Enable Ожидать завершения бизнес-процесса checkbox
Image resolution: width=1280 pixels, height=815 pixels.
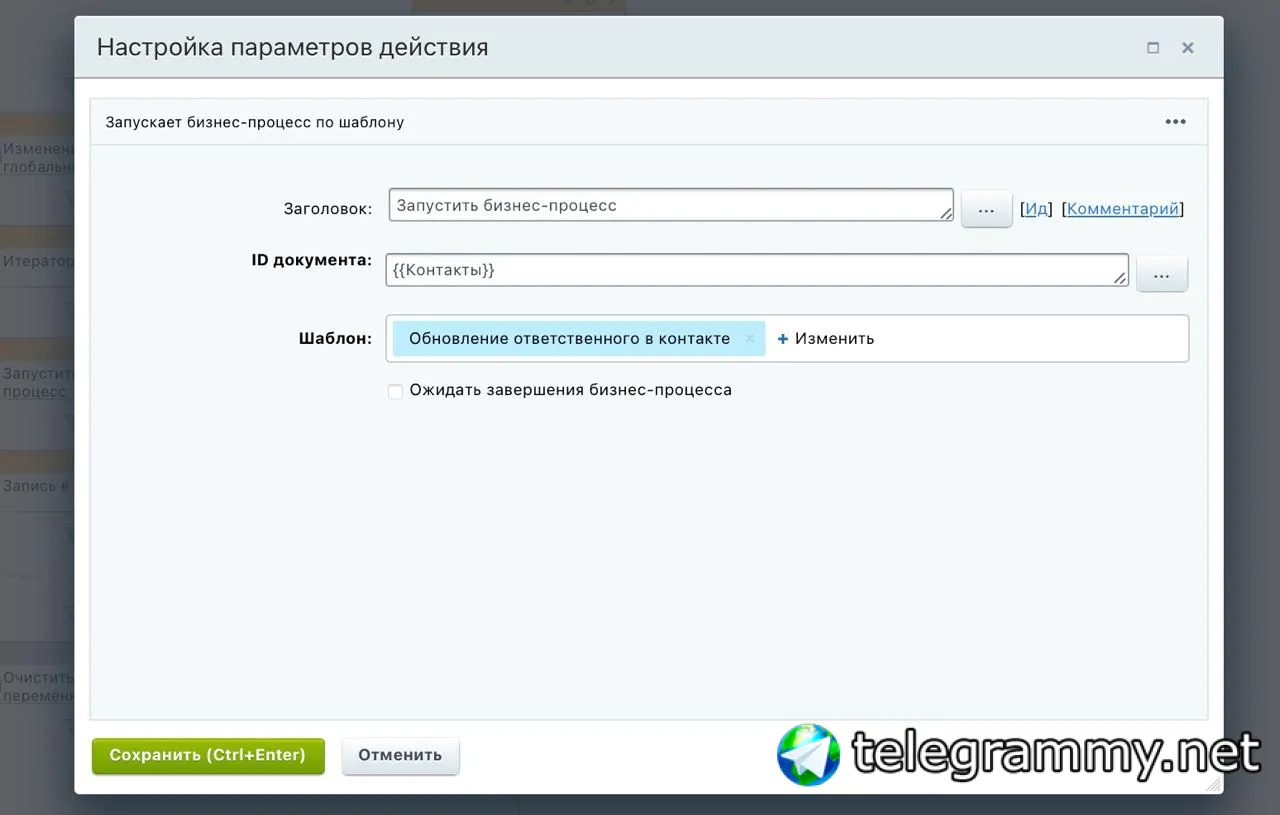[x=395, y=391]
